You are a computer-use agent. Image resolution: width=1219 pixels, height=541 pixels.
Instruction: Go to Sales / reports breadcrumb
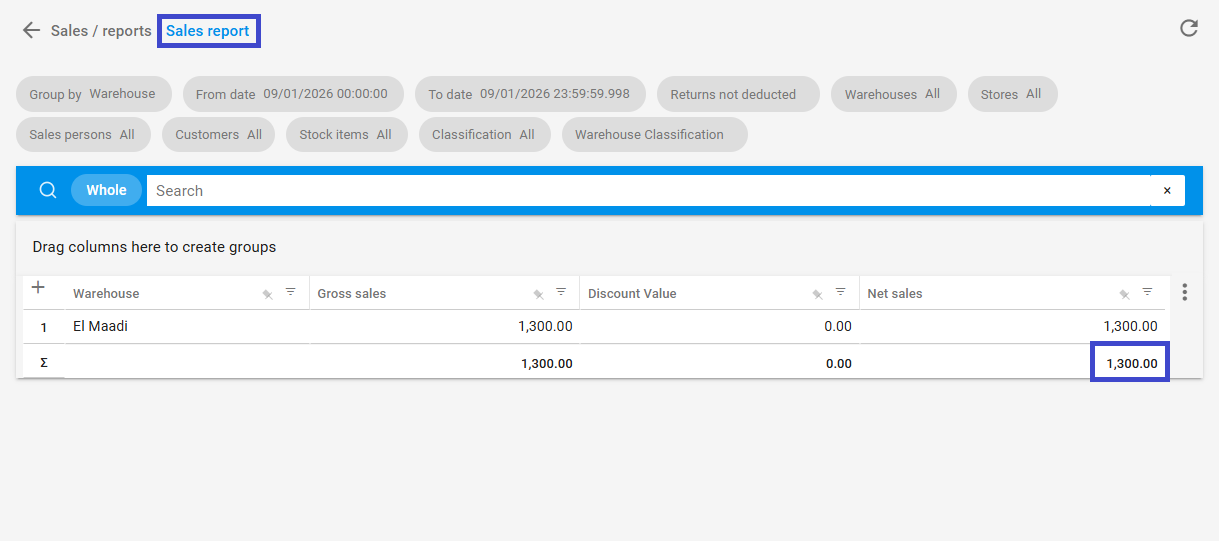click(x=101, y=31)
